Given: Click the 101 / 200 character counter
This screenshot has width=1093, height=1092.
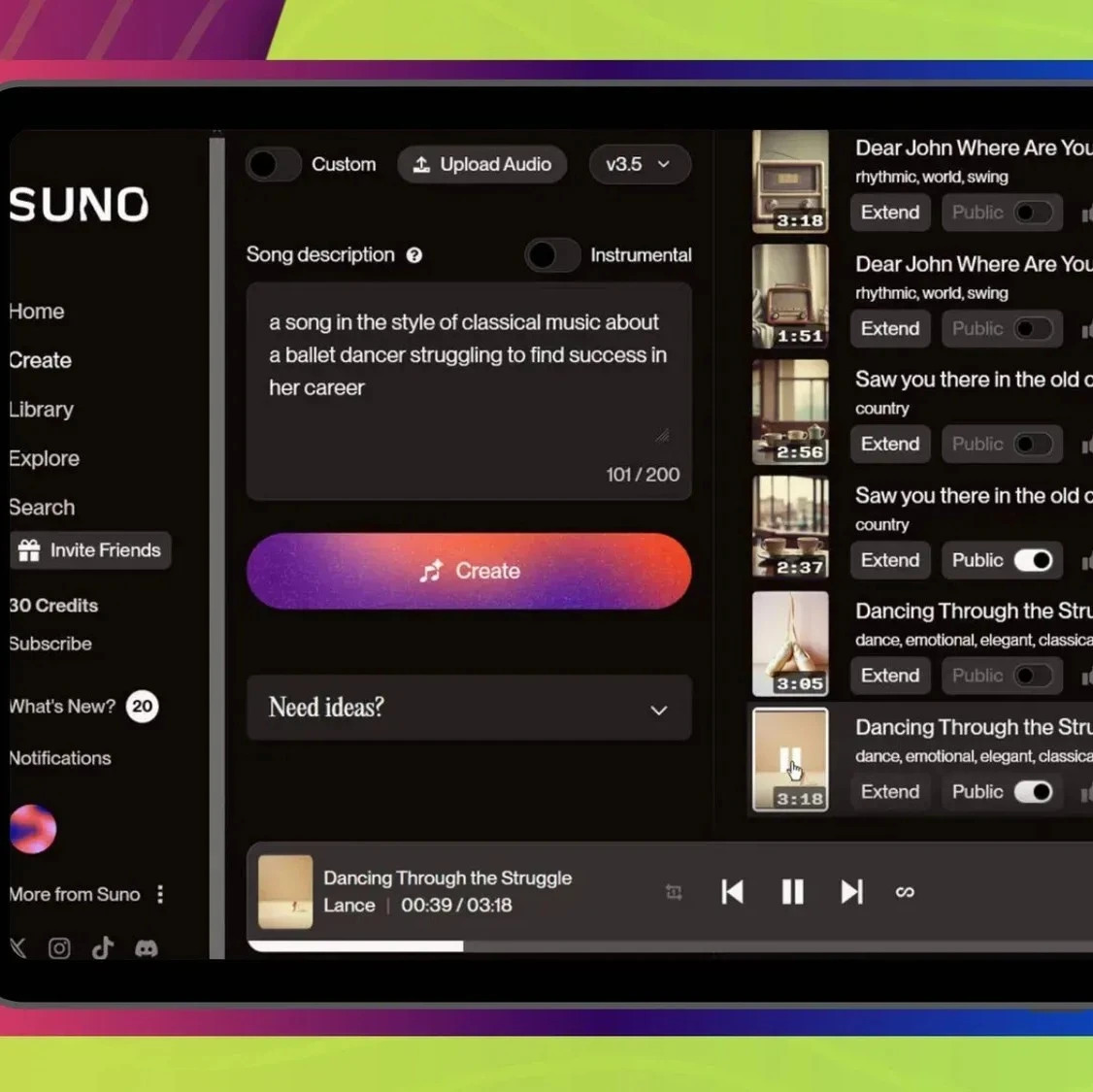Looking at the screenshot, I should [643, 475].
